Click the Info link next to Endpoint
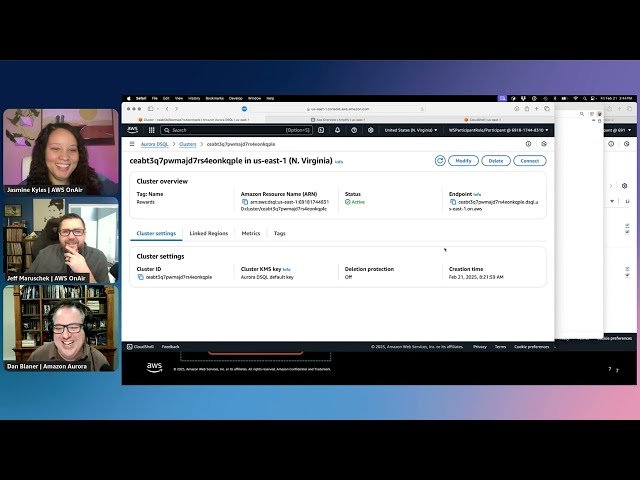 click(477, 195)
